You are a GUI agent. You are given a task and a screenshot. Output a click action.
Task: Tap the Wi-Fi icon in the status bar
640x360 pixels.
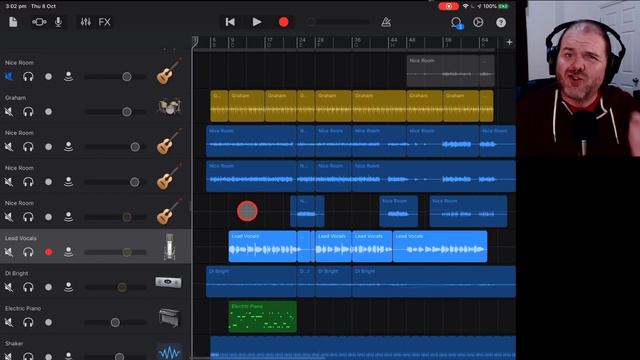point(465,6)
